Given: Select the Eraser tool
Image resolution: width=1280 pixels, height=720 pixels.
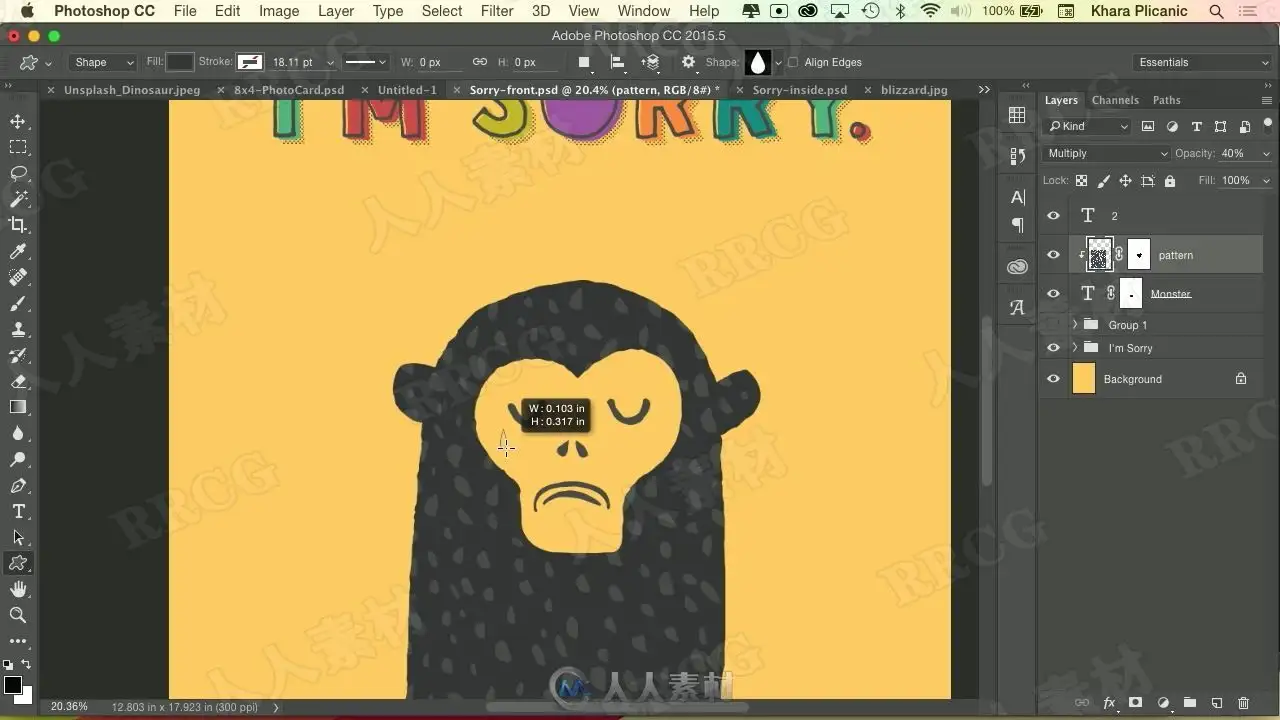Looking at the screenshot, I should [x=18, y=381].
